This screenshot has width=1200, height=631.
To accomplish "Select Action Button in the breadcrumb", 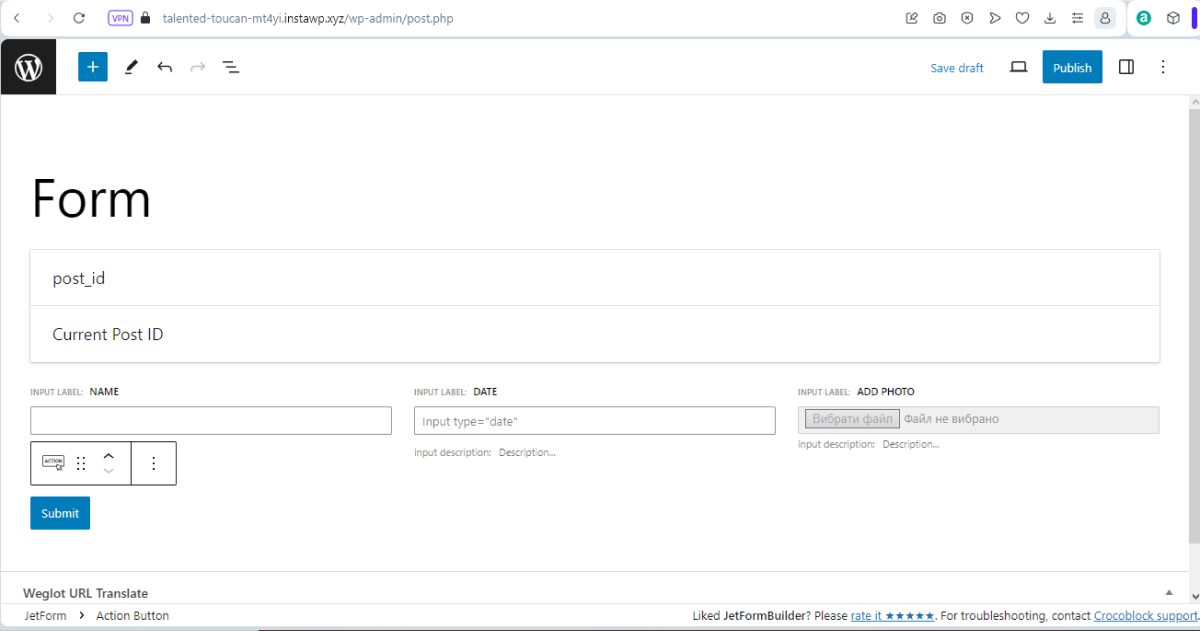I will point(132,615).
